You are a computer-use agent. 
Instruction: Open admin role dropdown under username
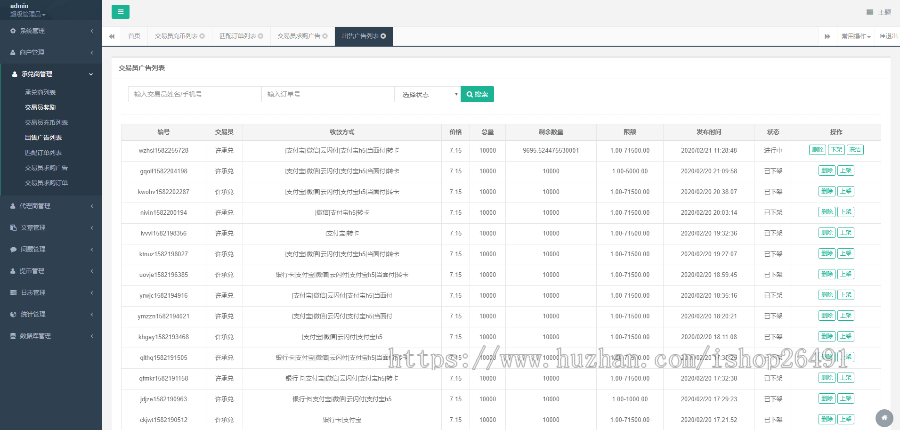point(28,14)
